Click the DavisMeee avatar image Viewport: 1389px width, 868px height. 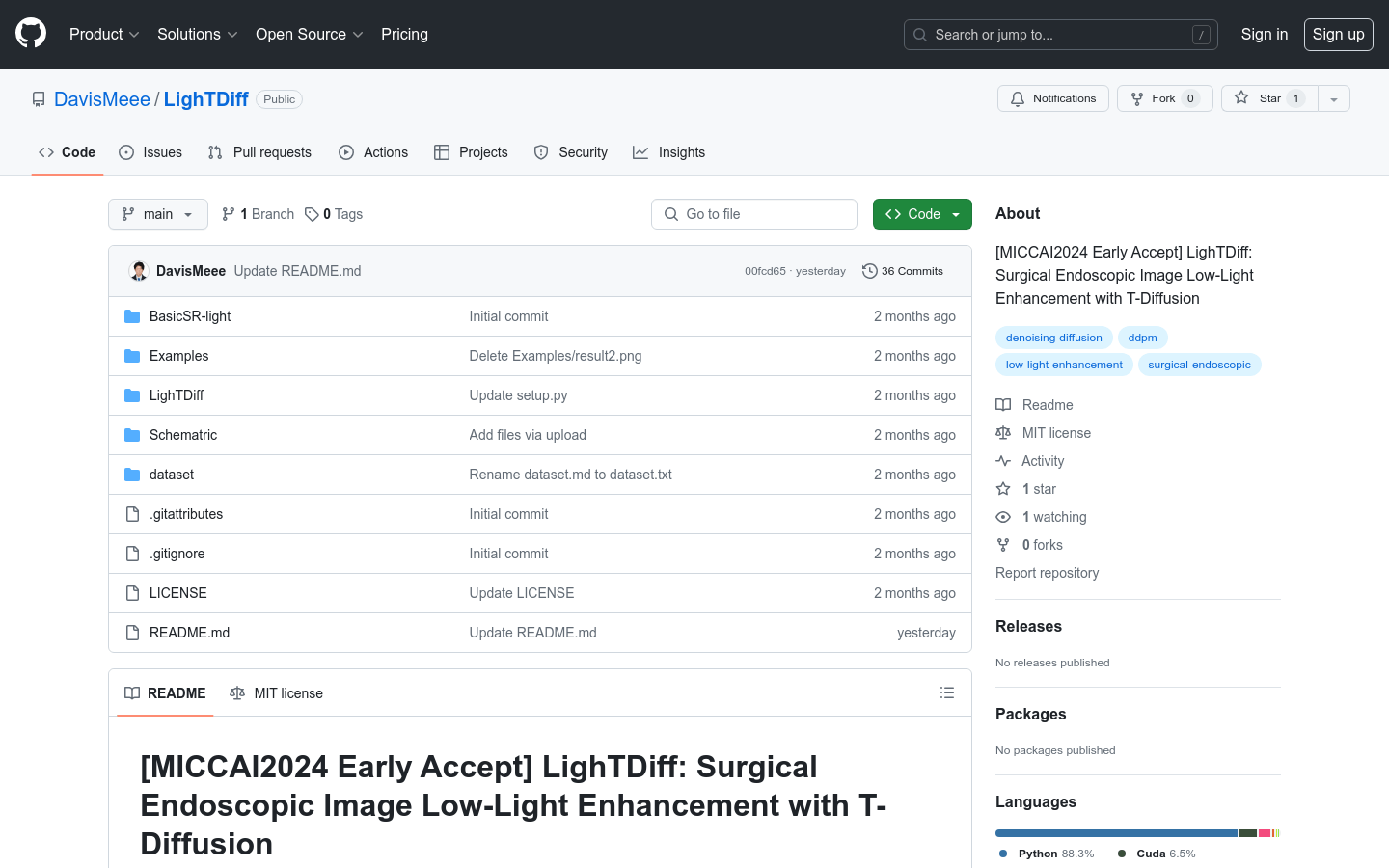click(139, 271)
